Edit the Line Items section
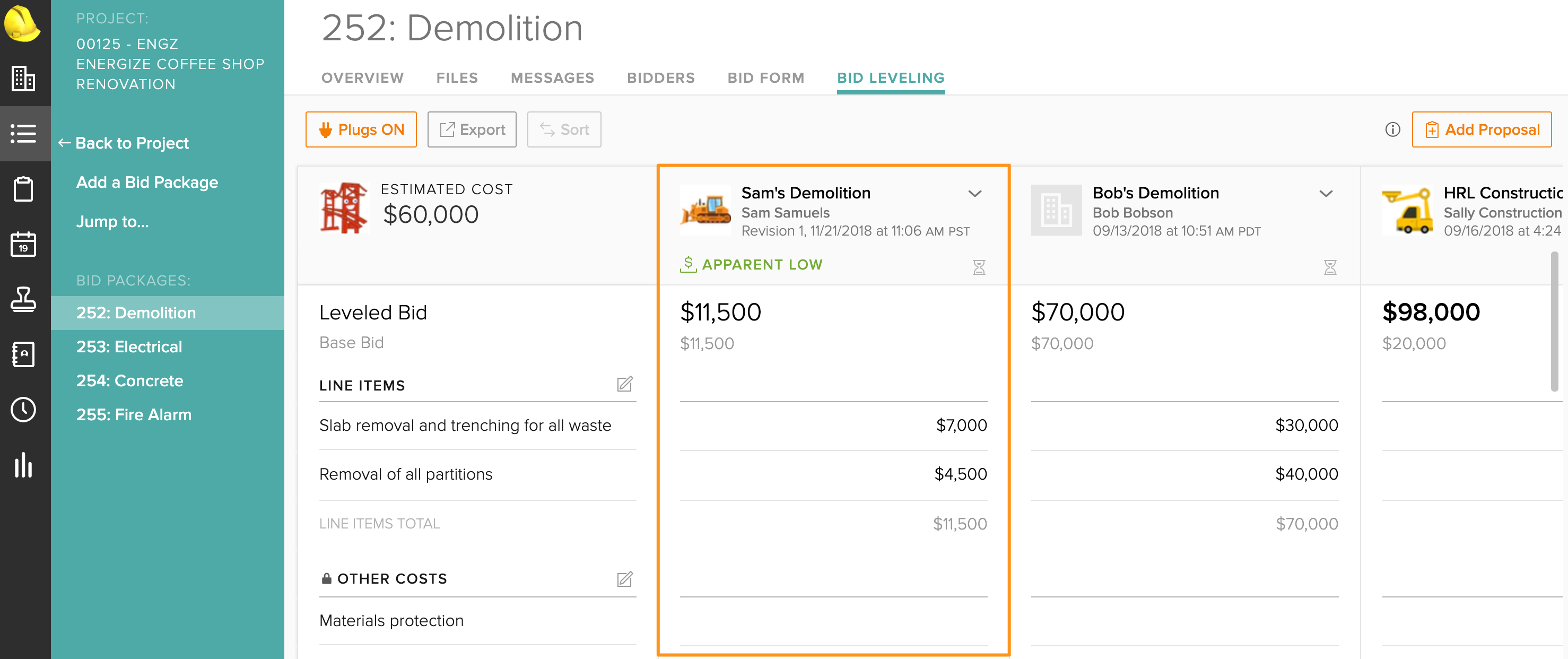Viewport: 1568px width, 659px height. point(624,384)
